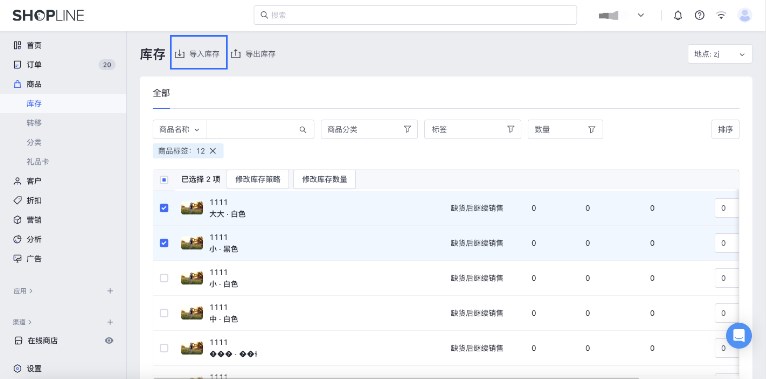Uncheck the 小 · 黑色 variant checkbox
The image size is (766, 379).
coord(164,243)
